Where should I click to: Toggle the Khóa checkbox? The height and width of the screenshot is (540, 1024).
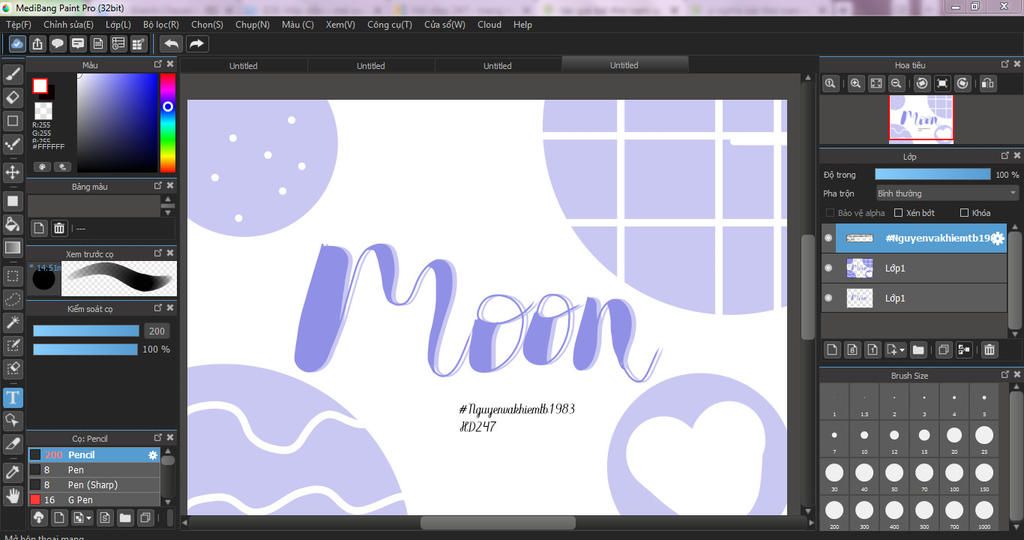pyautogui.click(x=964, y=213)
